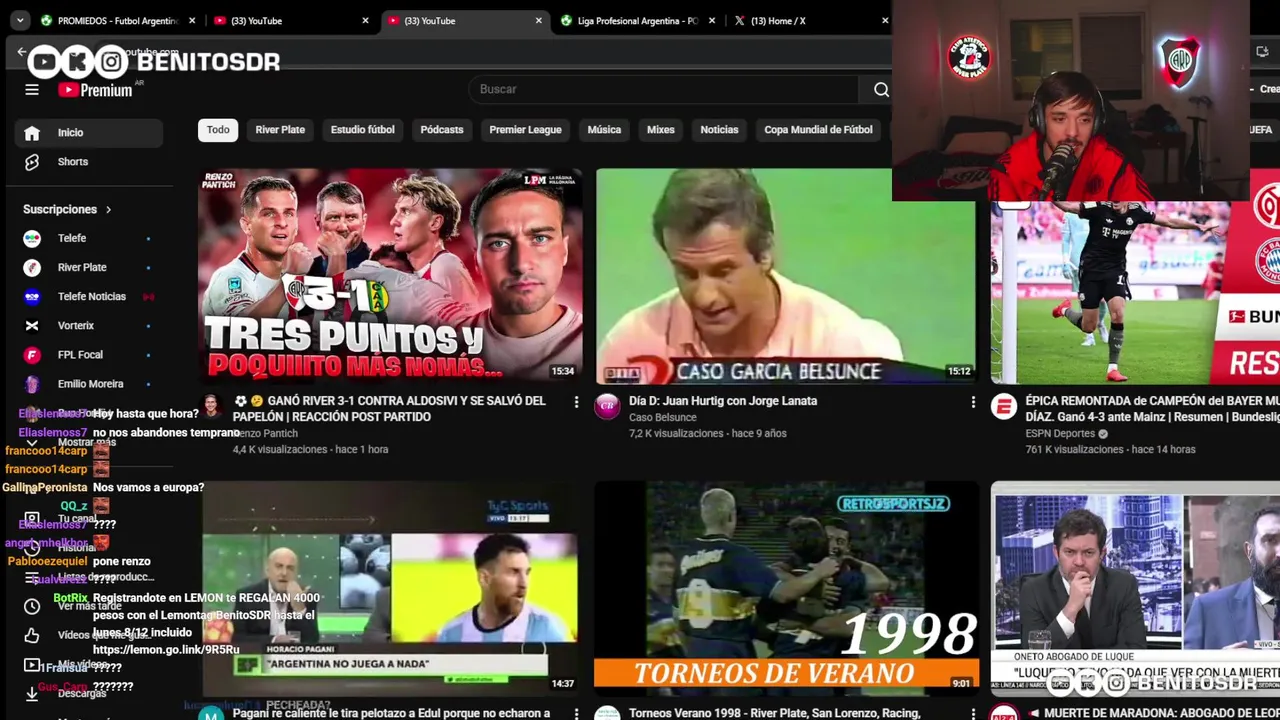Screen dimensions: 1280x720
Task: Open Torneos Verano 1998 video title
Action: 775,713
